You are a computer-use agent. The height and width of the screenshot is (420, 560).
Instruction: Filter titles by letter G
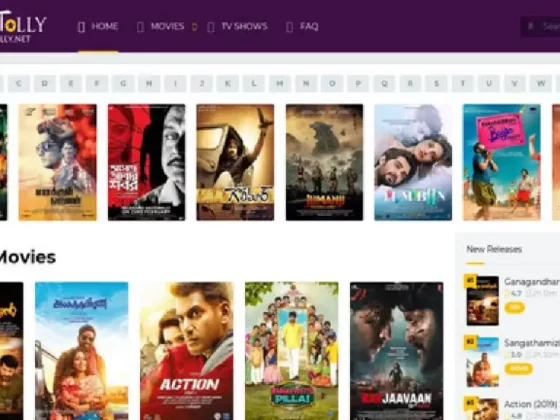coord(123,84)
